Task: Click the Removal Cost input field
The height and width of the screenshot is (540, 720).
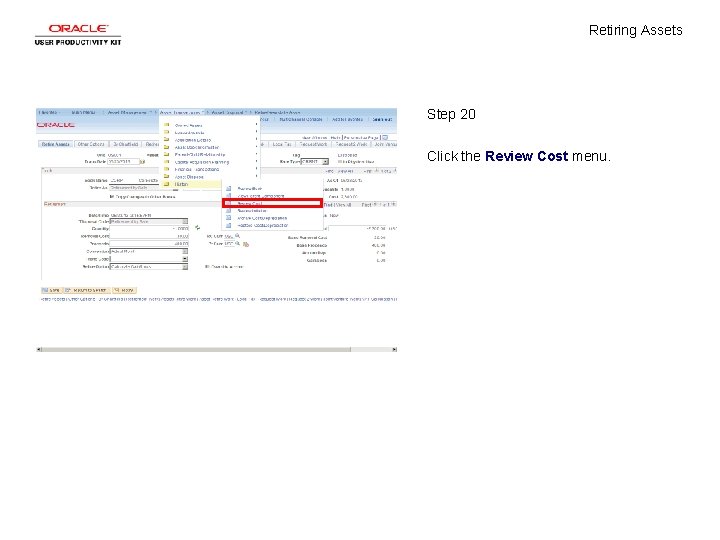Action: pos(149,236)
